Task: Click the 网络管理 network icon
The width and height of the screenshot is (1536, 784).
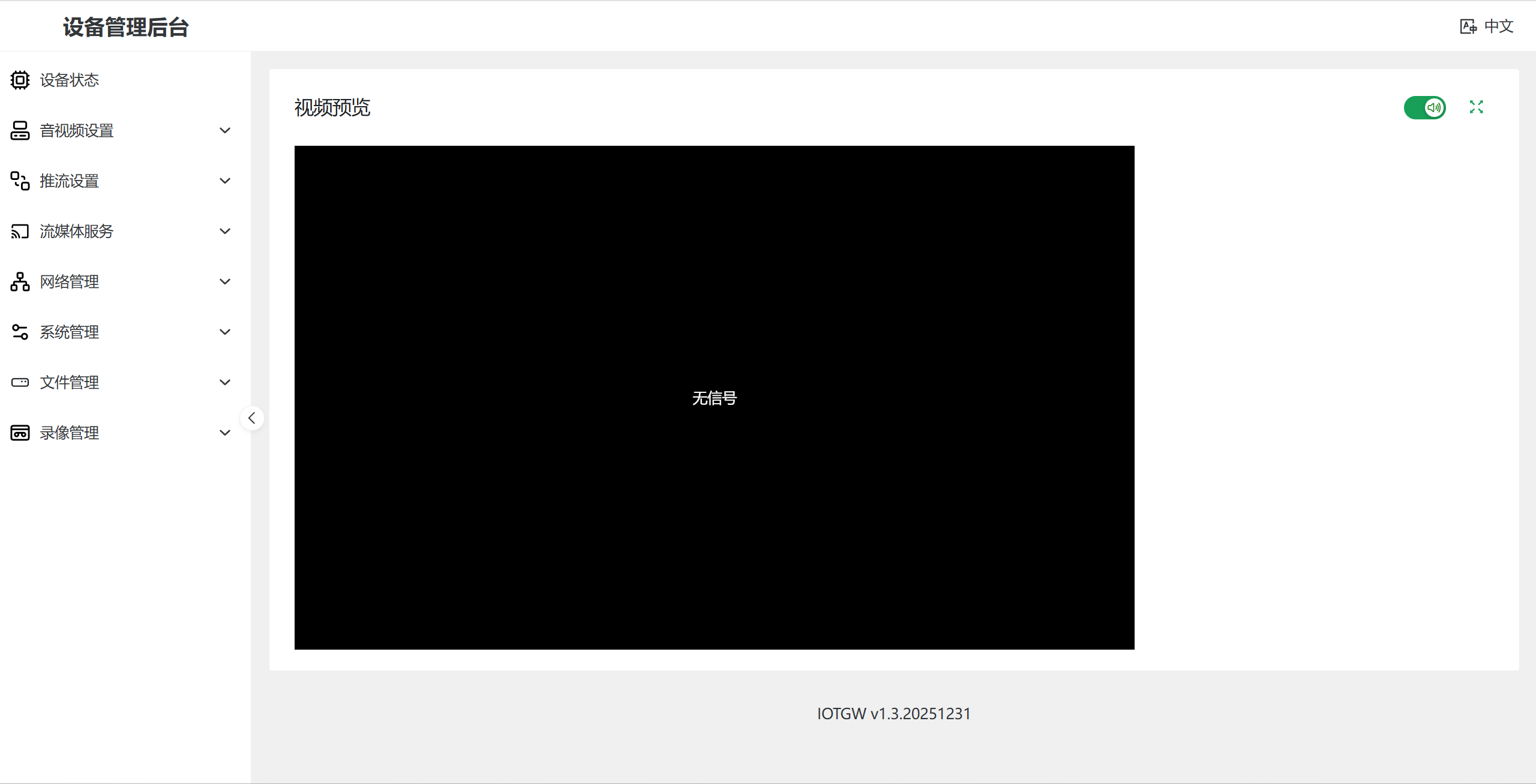Action: (x=20, y=281)
